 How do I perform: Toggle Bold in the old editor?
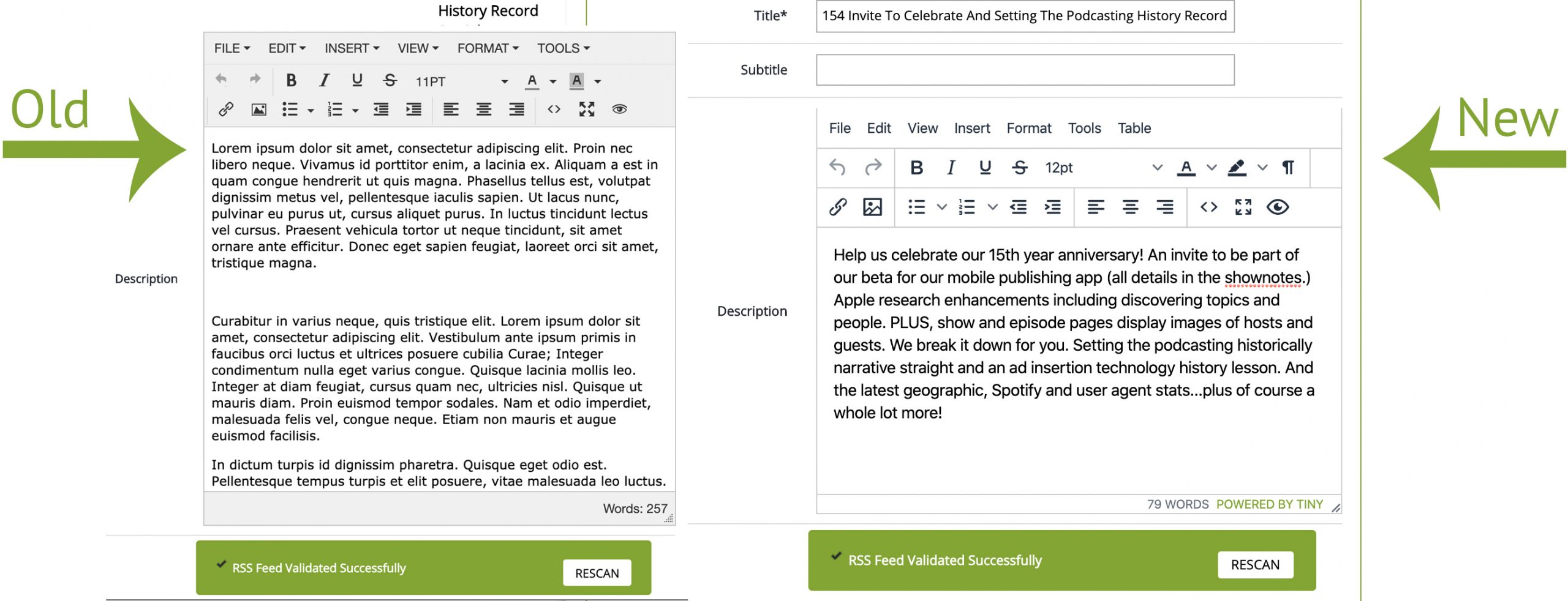pyautogui.click(x=291, y=80)
